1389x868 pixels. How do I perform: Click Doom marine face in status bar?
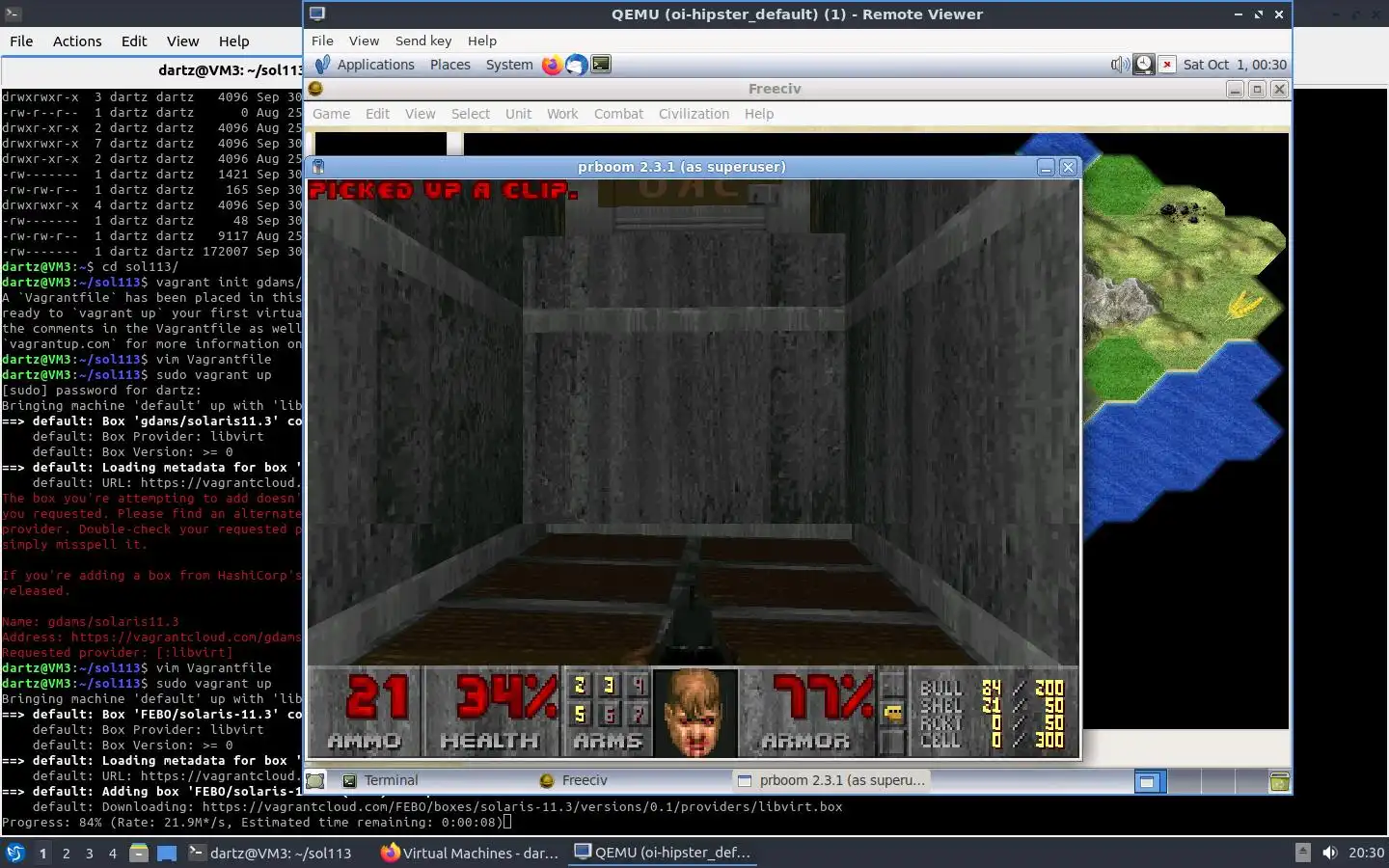[x=694, y=712]
